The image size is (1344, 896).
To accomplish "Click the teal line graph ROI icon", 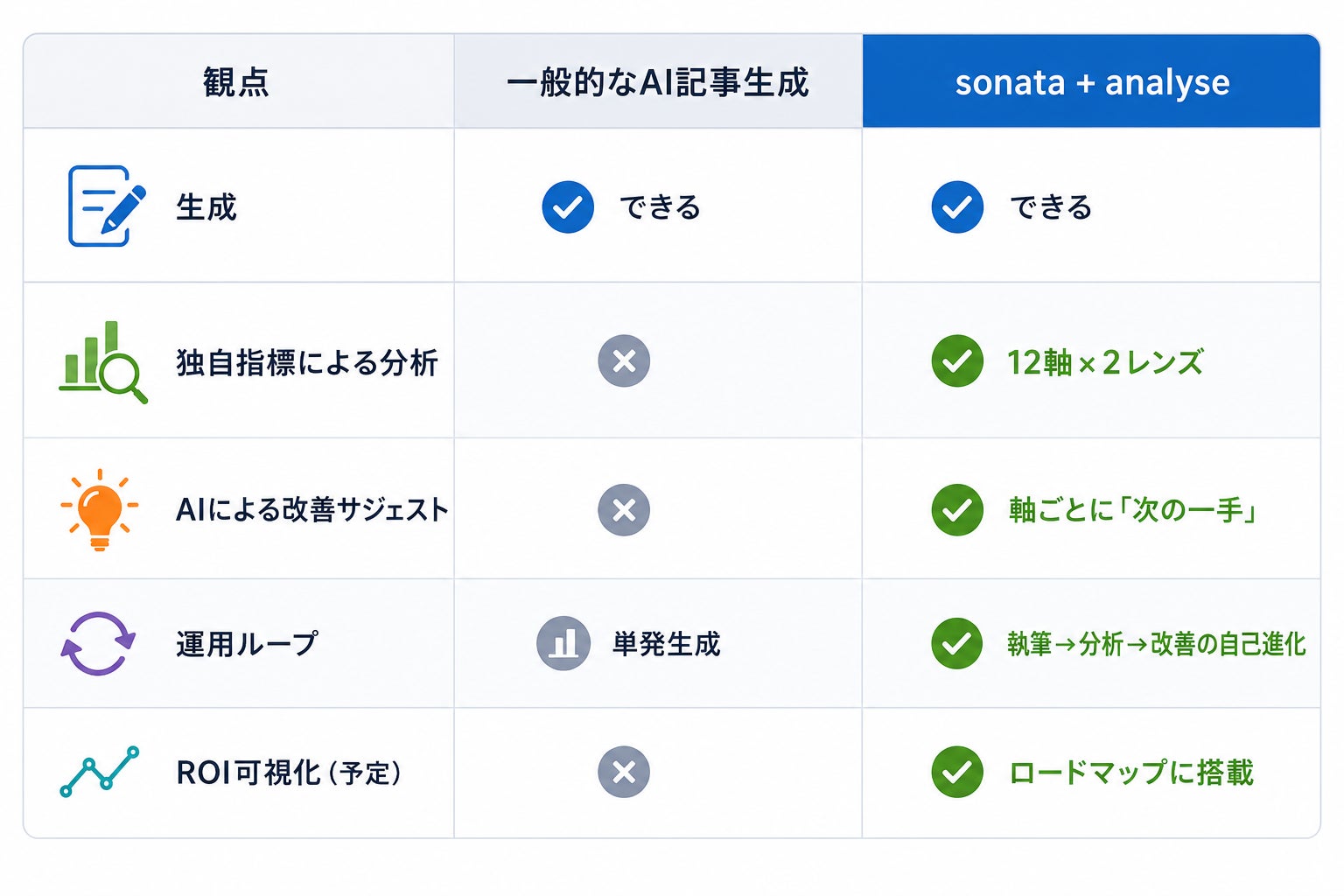I will 100,772.
